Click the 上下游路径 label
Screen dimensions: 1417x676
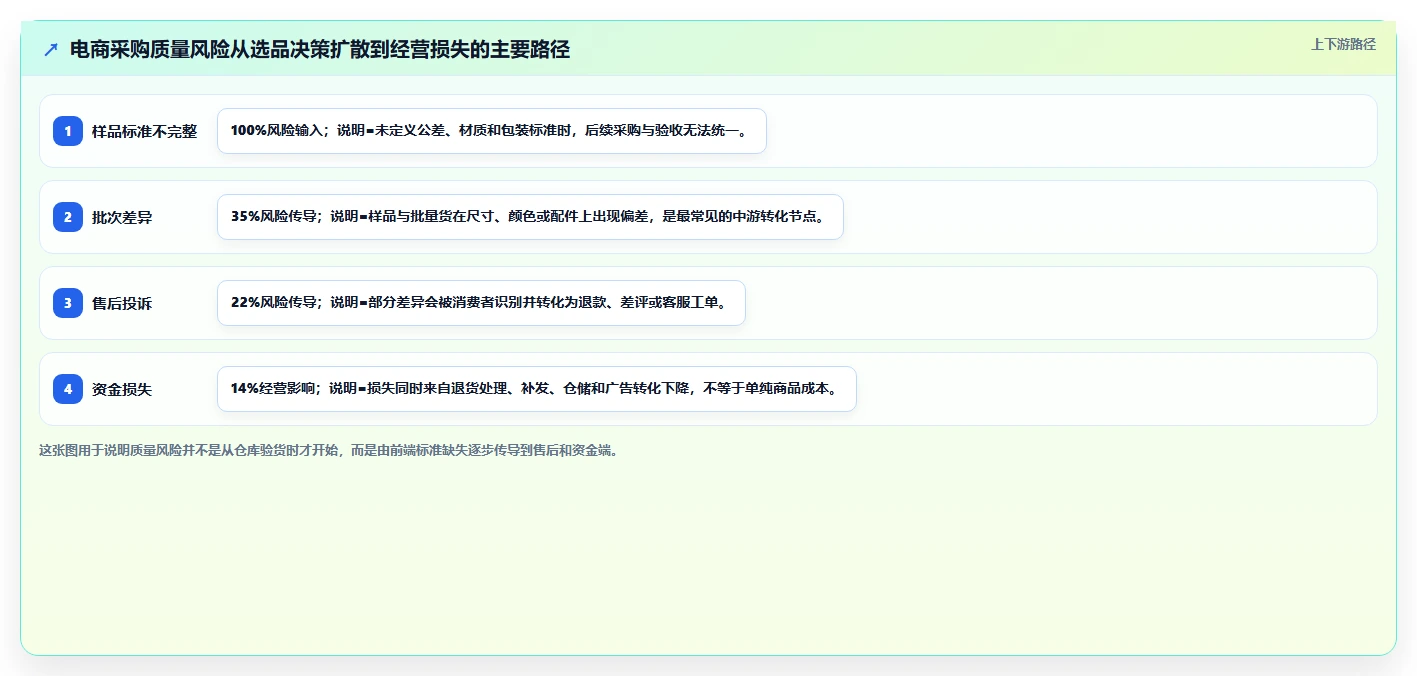[1343, 44]
